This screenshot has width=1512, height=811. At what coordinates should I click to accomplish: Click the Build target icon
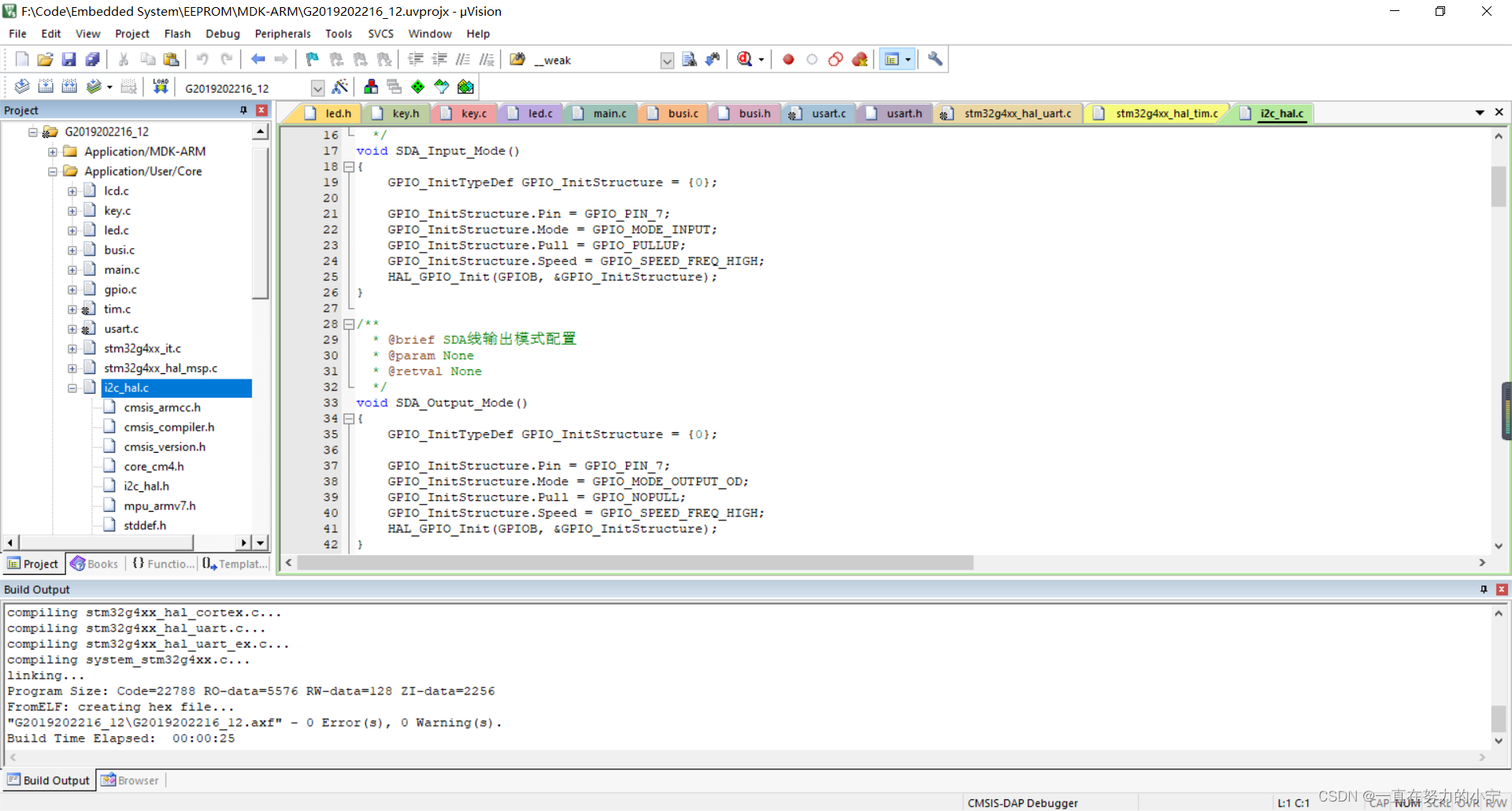46,87
